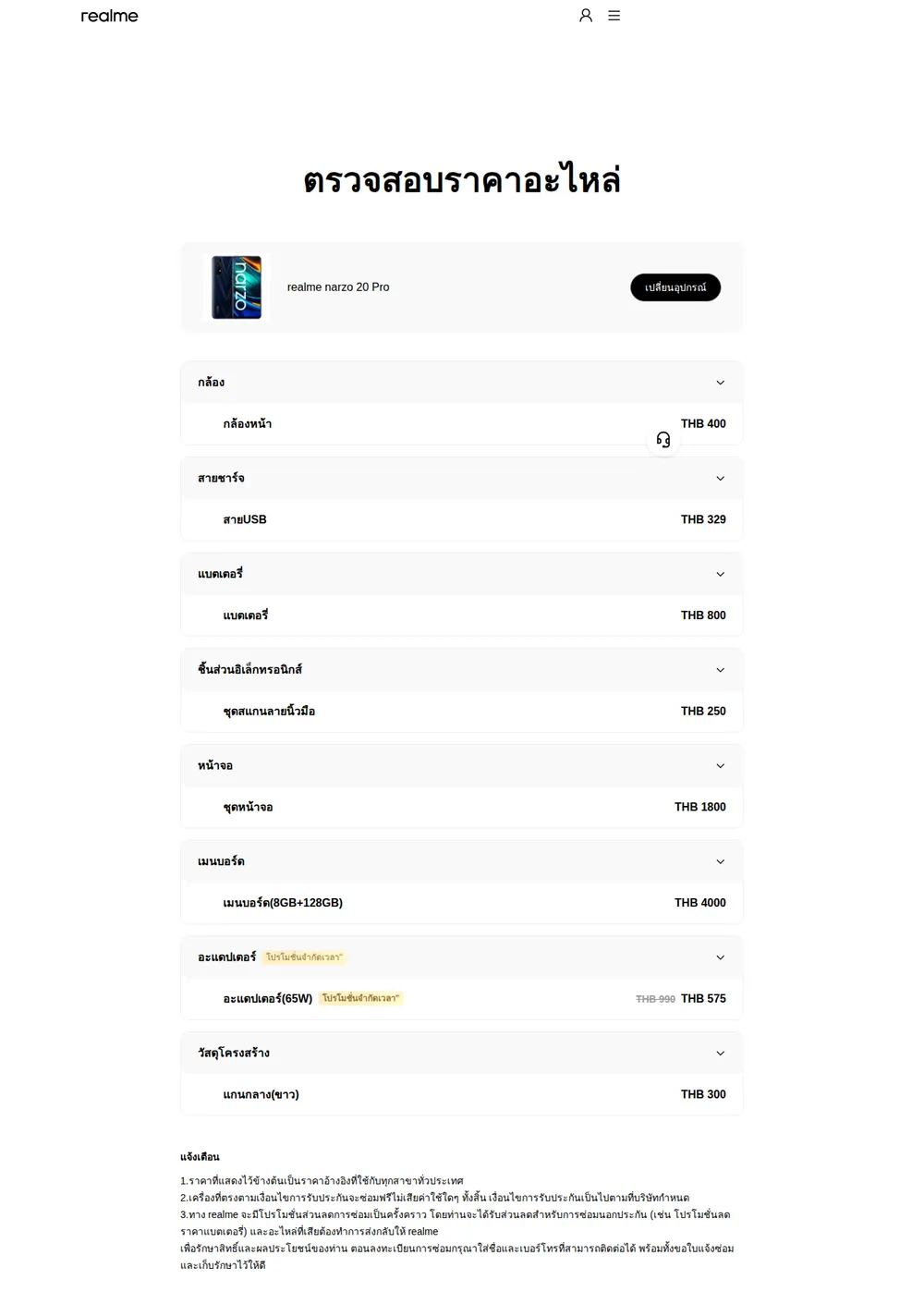Click the เปลี่ยนอุปกรณ์ button
Image resolution: width=924 pixels, height=1316 pixels.
(675, 287)
